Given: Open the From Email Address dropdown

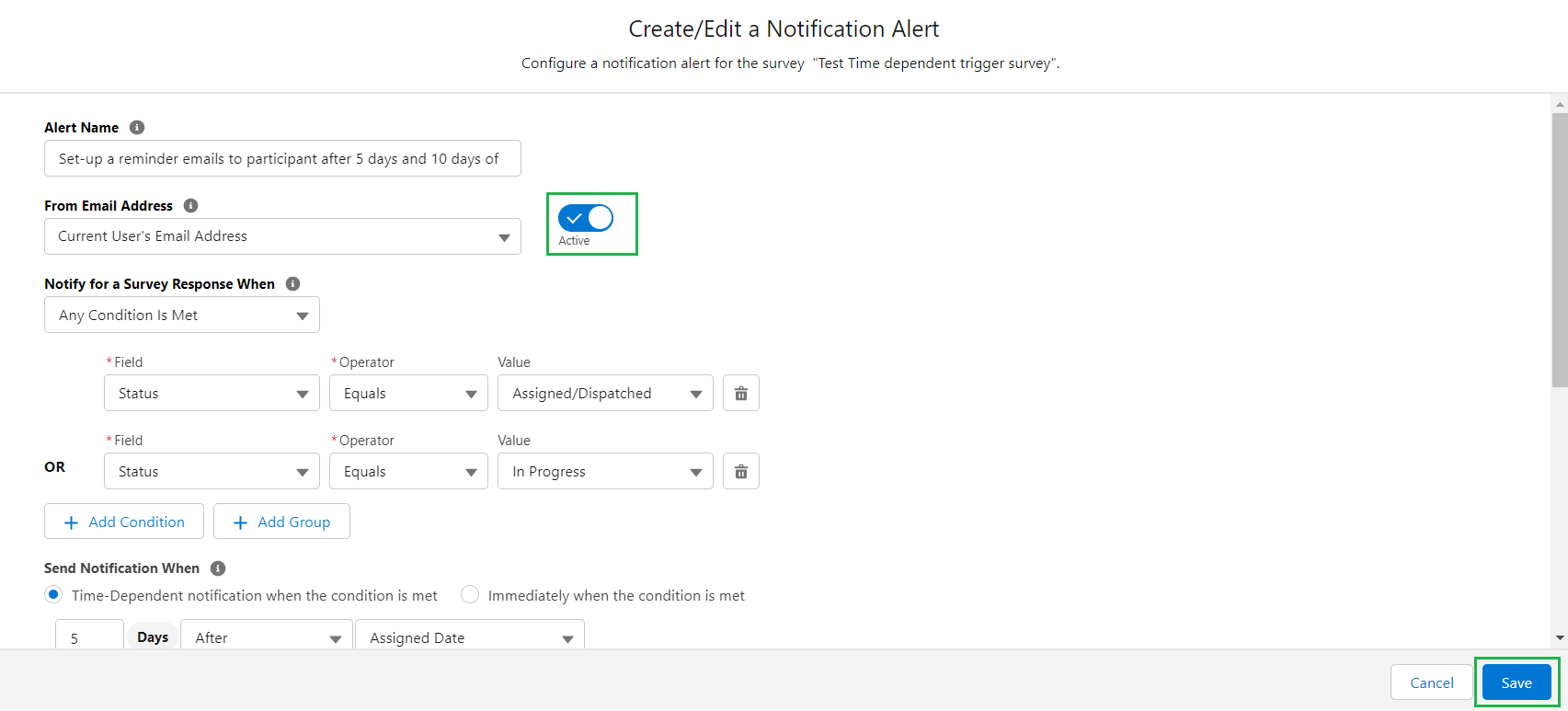Looking at the screenshot, I should click(282, 236).
